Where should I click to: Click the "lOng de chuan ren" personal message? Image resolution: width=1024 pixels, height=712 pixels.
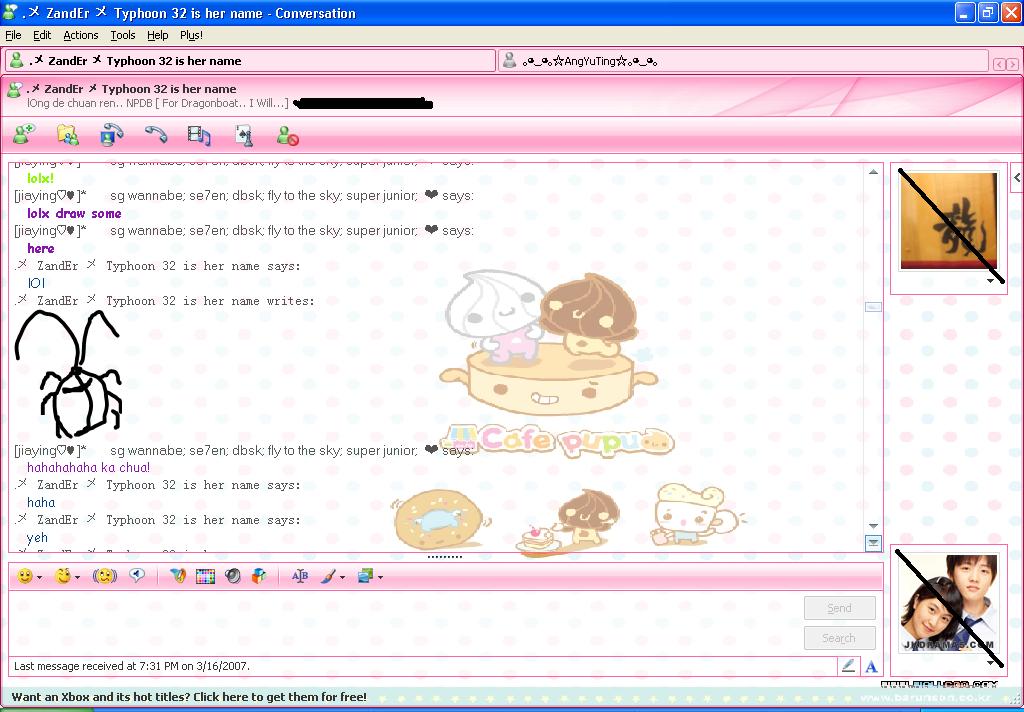click(x=157, y=103)
